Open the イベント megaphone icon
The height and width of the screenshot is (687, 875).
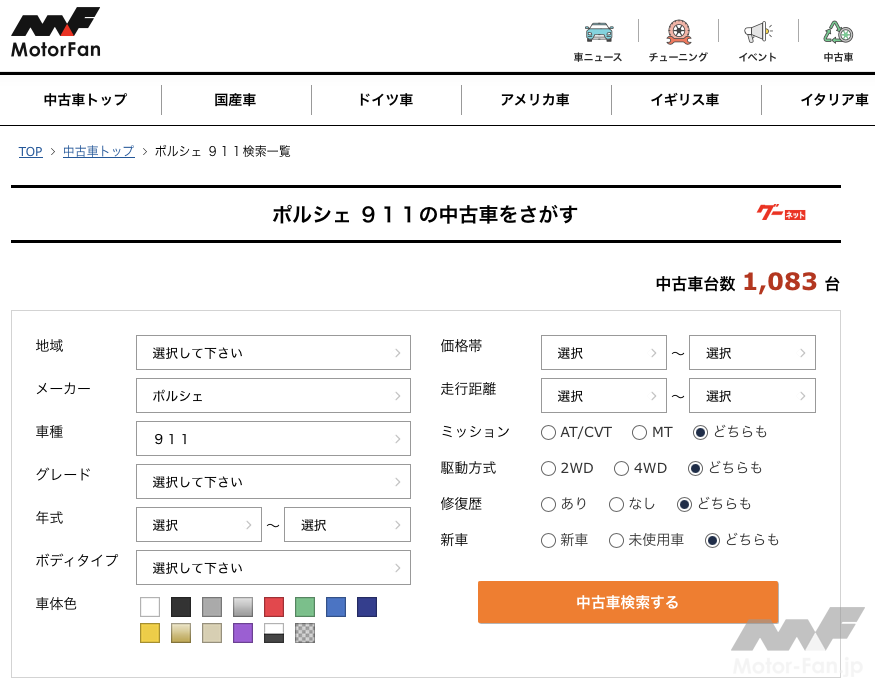(x=757, y=39)
